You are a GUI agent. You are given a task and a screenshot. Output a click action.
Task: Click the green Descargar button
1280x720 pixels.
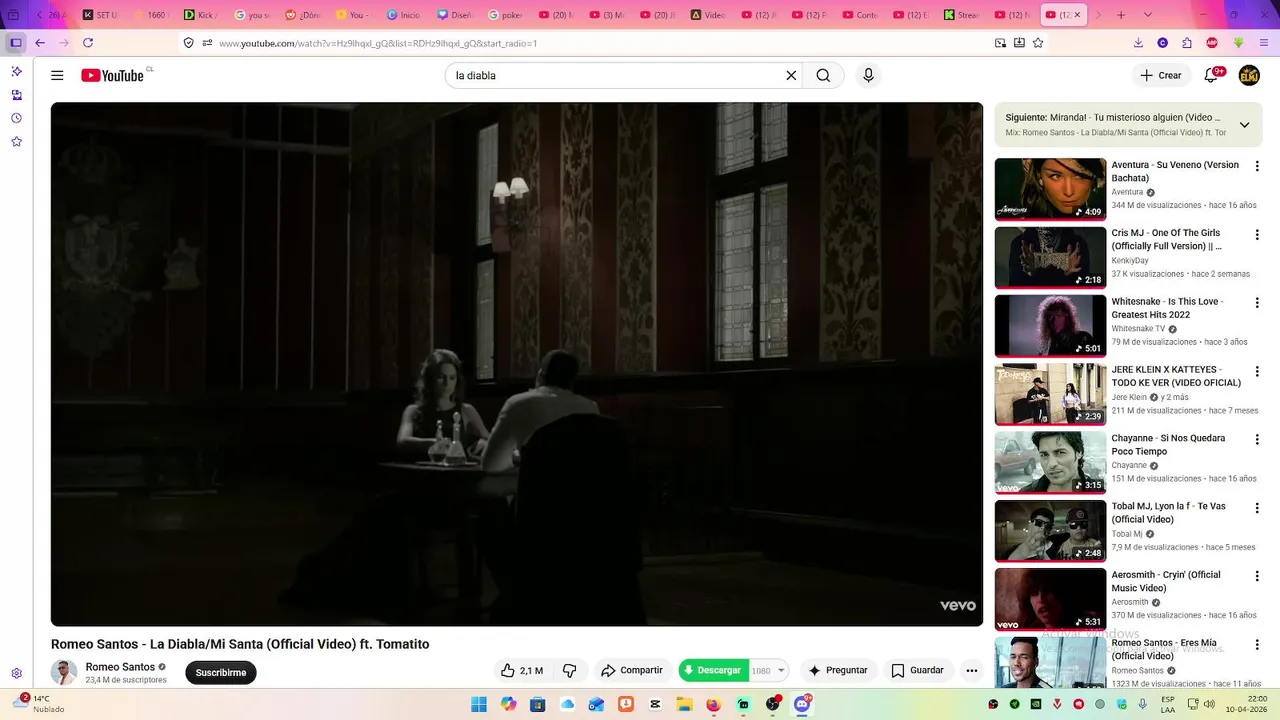(713, 670)
